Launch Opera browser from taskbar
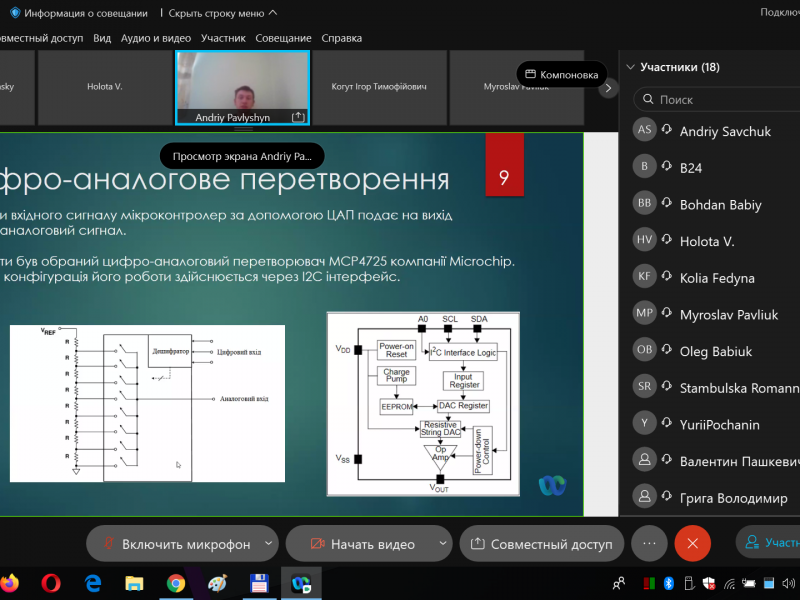Viewport: 800px width, 600px height. tap(51, 583)
